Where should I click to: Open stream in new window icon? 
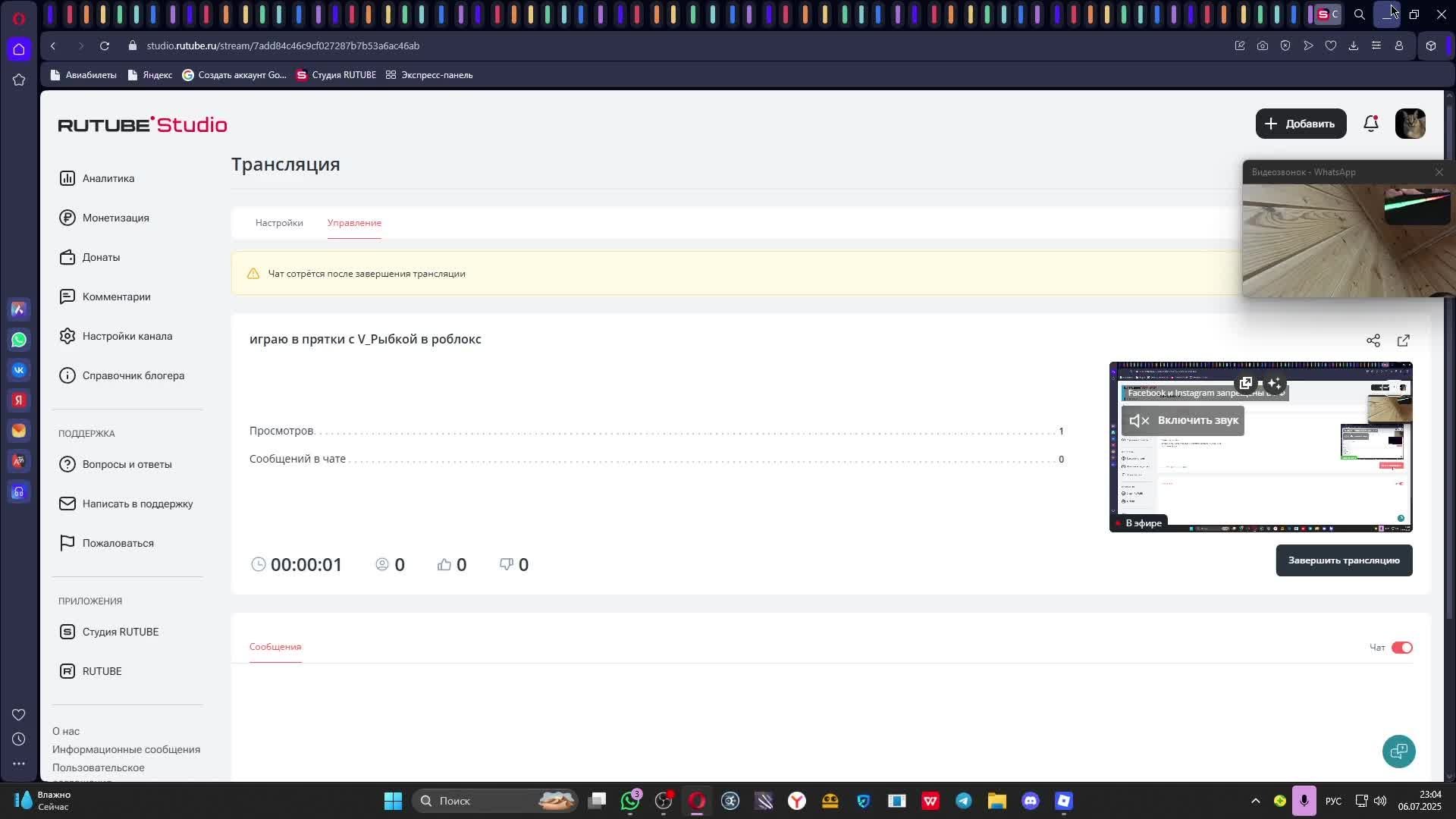click(x=1403, y=340)
